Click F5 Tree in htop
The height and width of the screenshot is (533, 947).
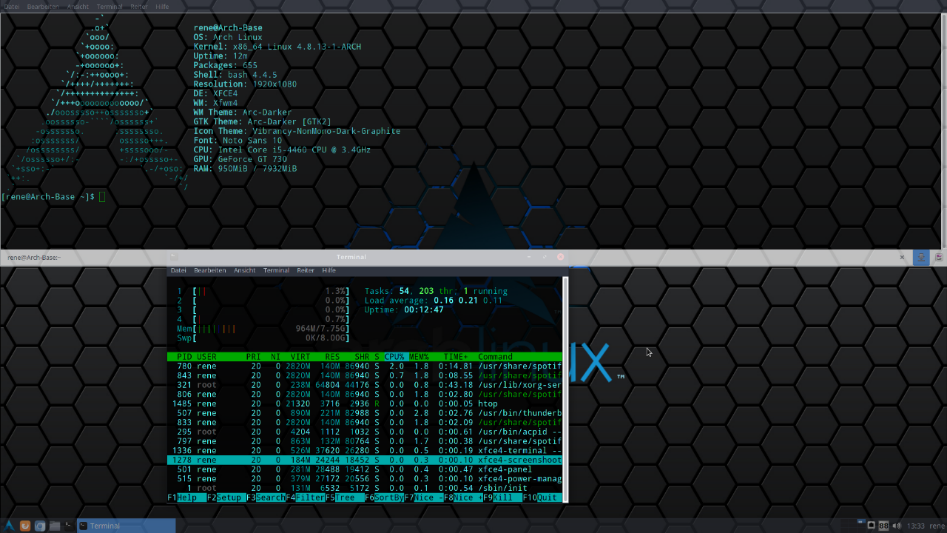coord(345,498)
